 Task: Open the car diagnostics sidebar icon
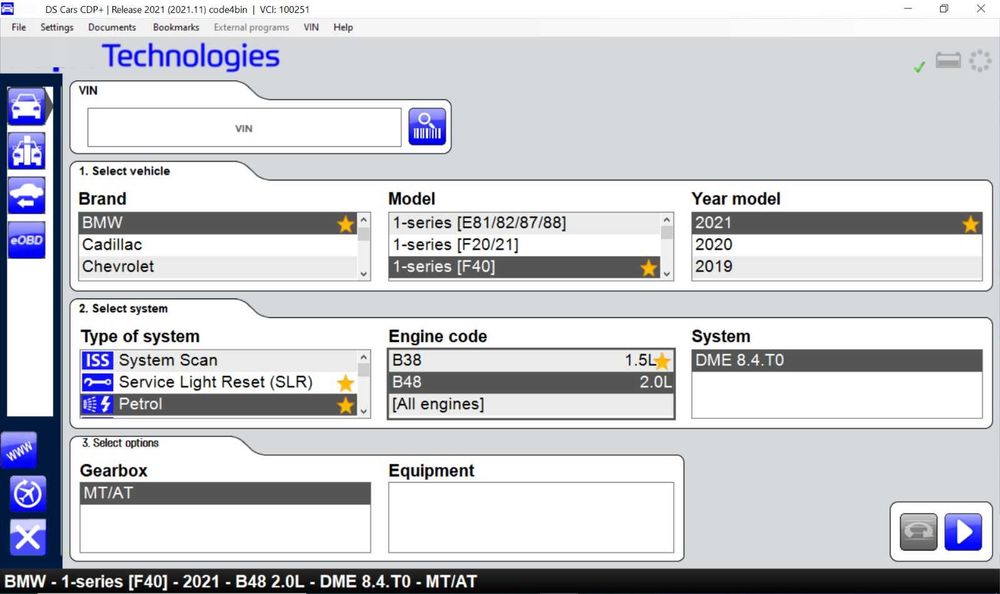(x=26, y=106)
